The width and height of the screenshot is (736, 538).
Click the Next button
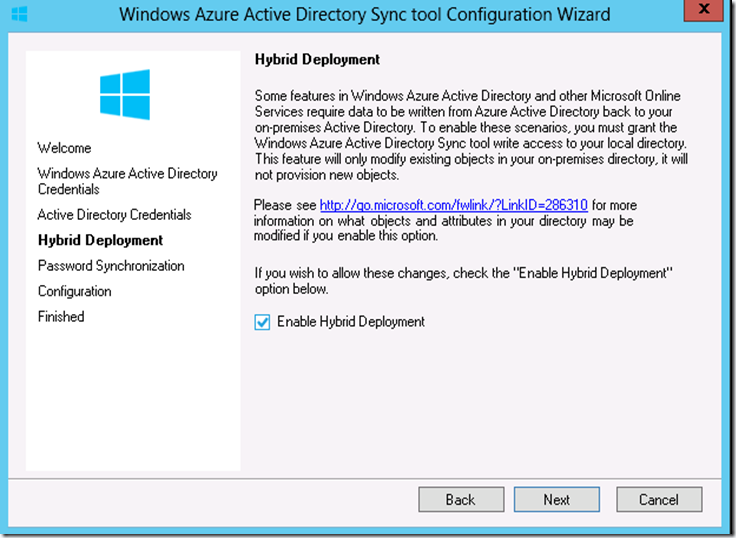[557, 500]
